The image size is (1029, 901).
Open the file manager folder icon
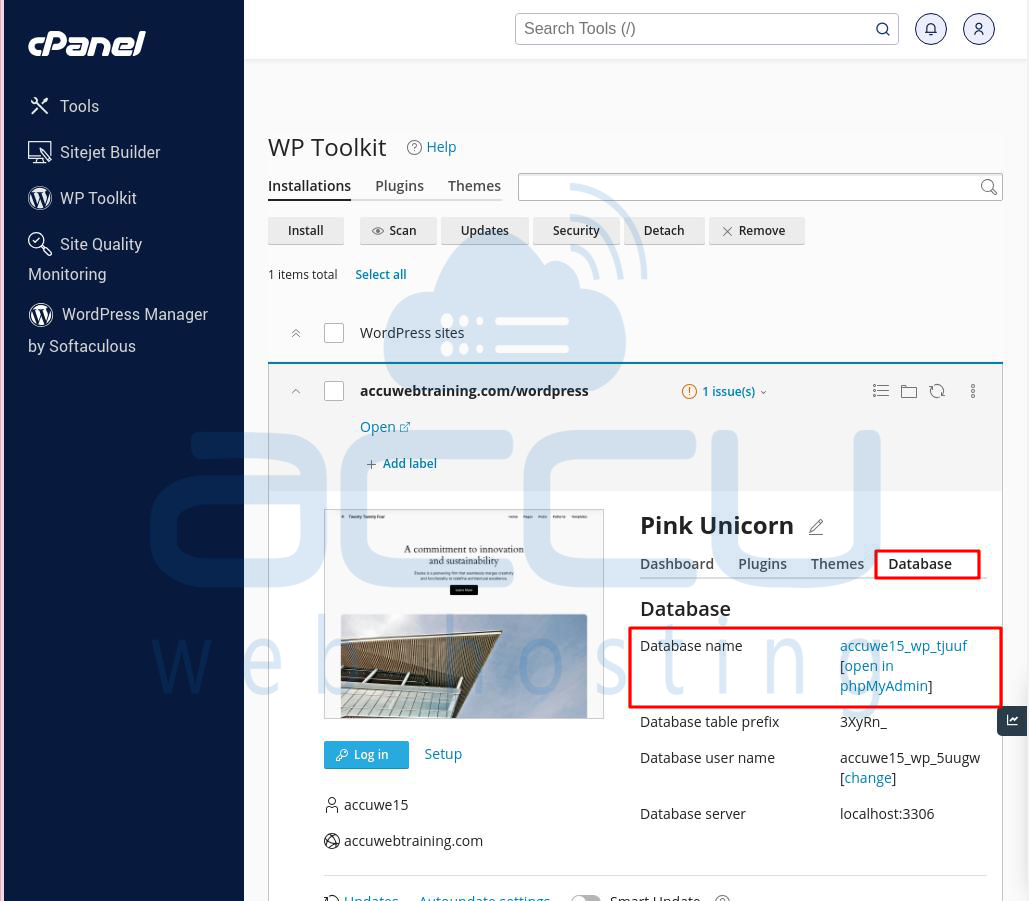[909, 392]
